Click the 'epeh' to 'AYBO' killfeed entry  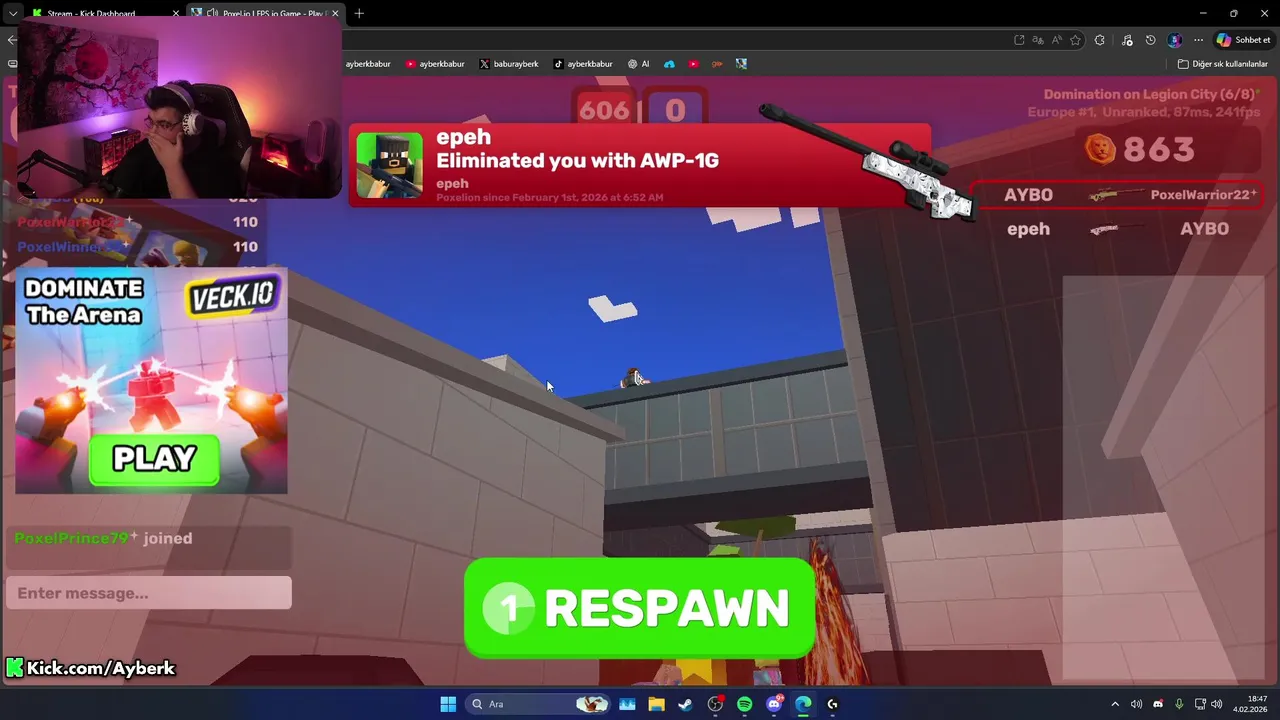(1117, 229)
